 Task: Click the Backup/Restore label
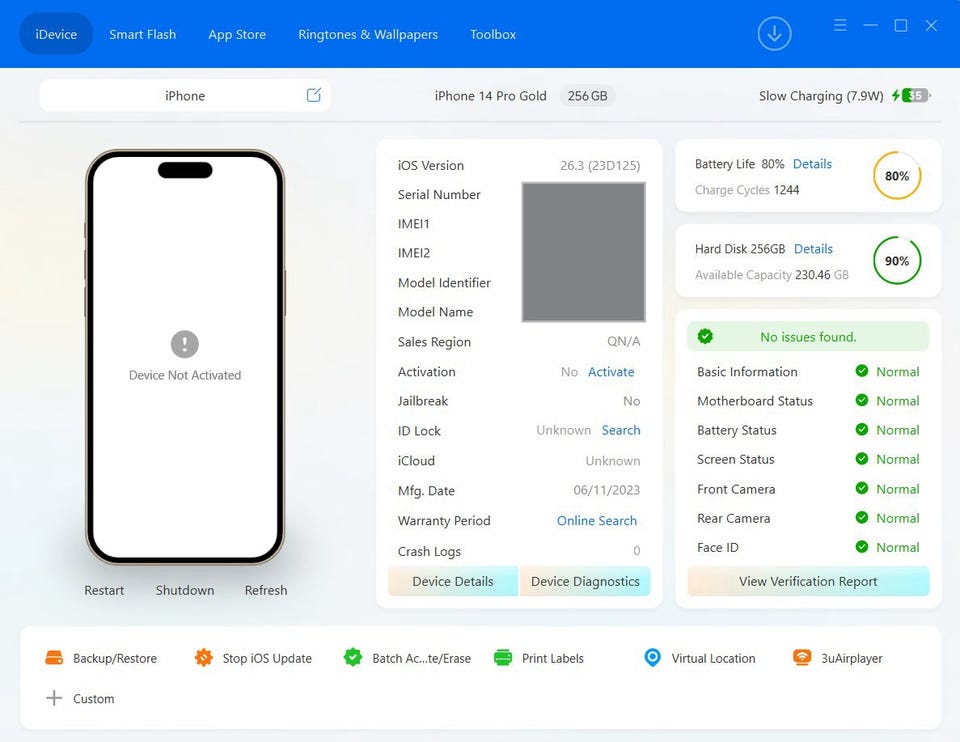pyautogui.click(x=115, y=658)
